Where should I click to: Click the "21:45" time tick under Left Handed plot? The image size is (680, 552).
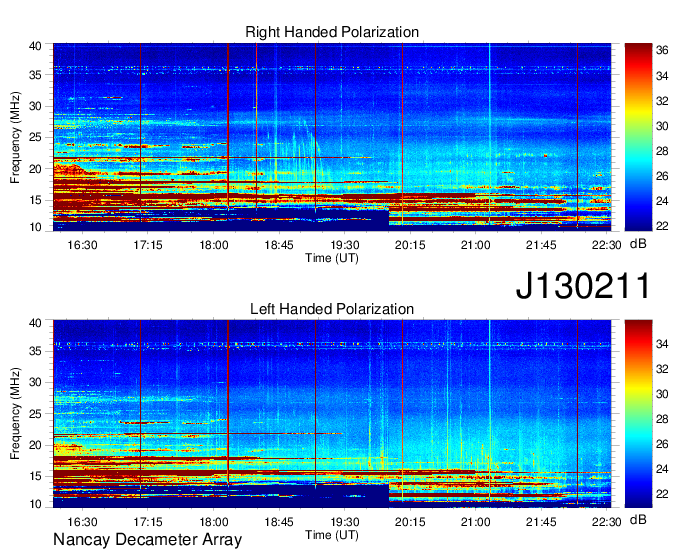541,522
